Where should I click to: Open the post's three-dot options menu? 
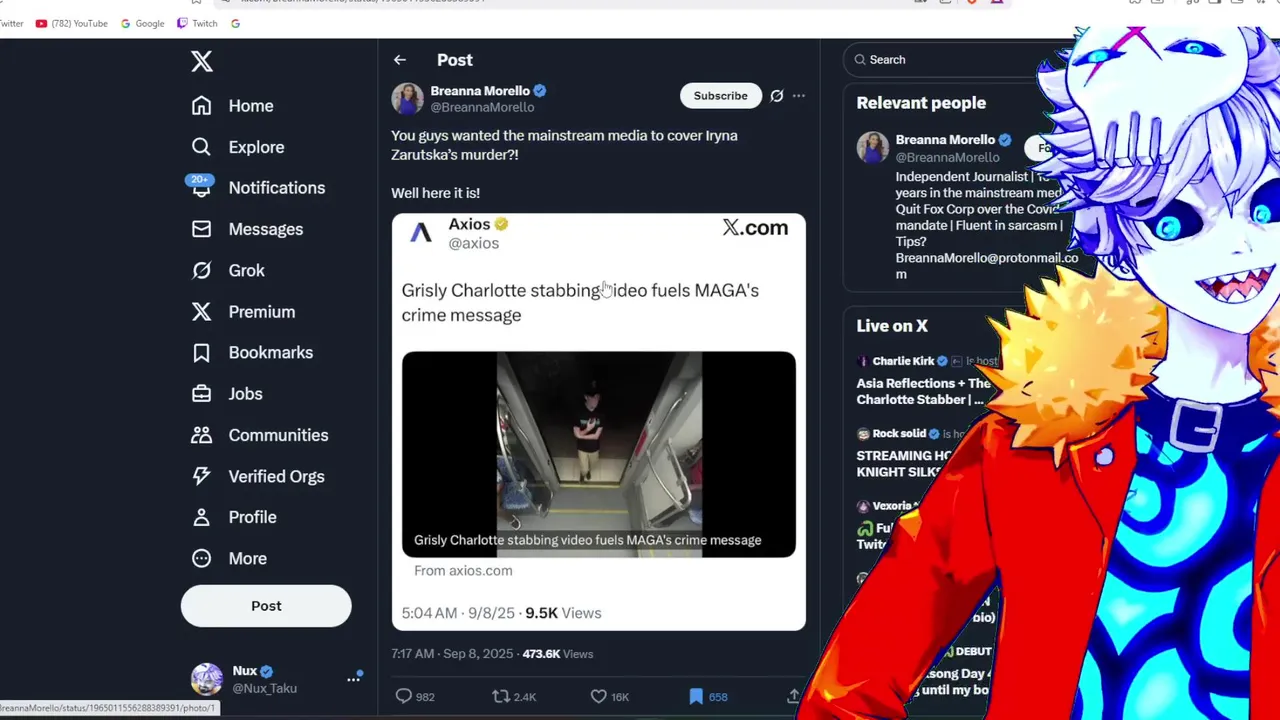tap(798, 96)
